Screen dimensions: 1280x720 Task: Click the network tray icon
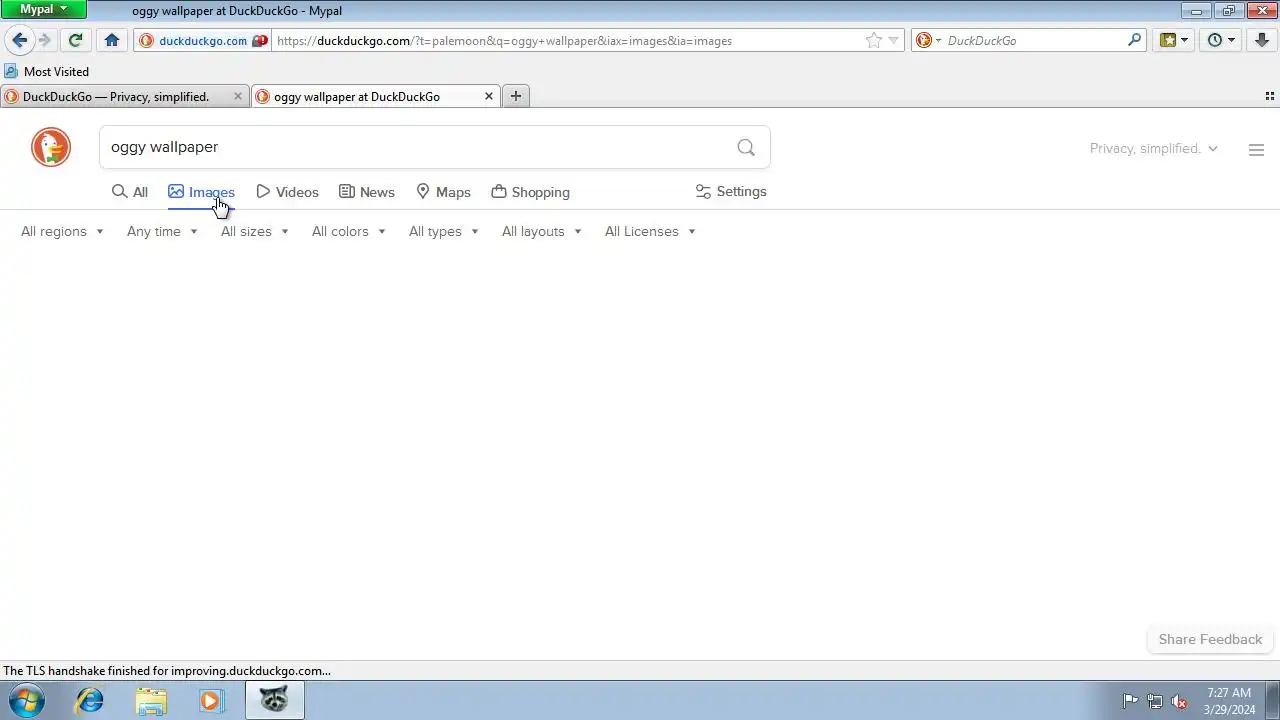[x=1155, y=701]
